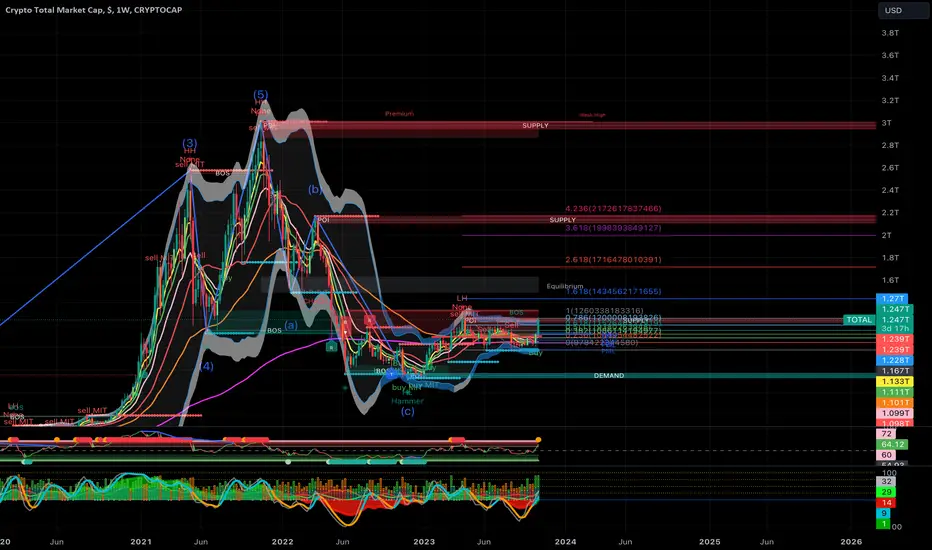
Task: Click the SUPPLY label near the 3T level
Action: pos(535,125)
